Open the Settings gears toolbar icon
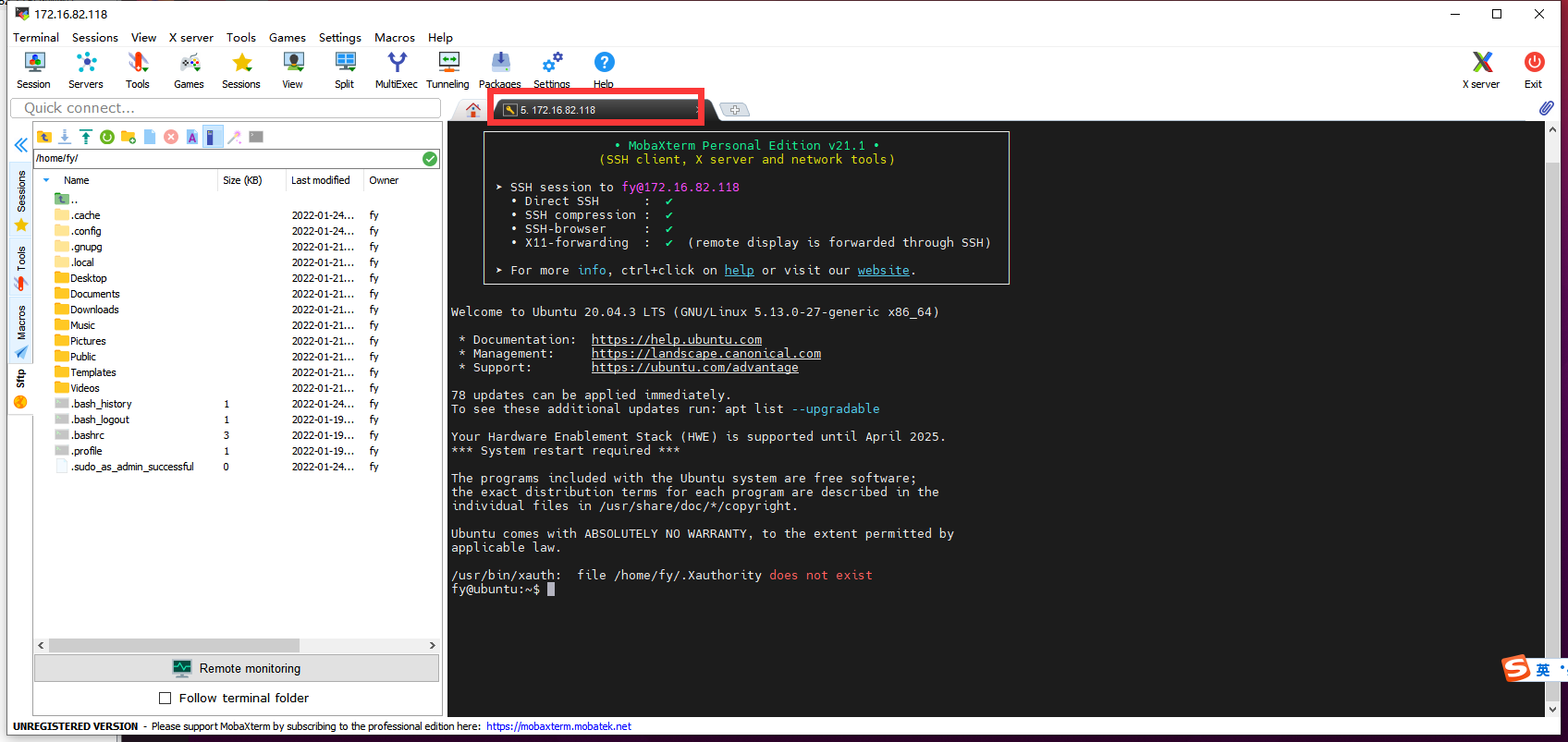Viewport: 1568px width, 742px height. pyautogui.click(x=552, y=70)
